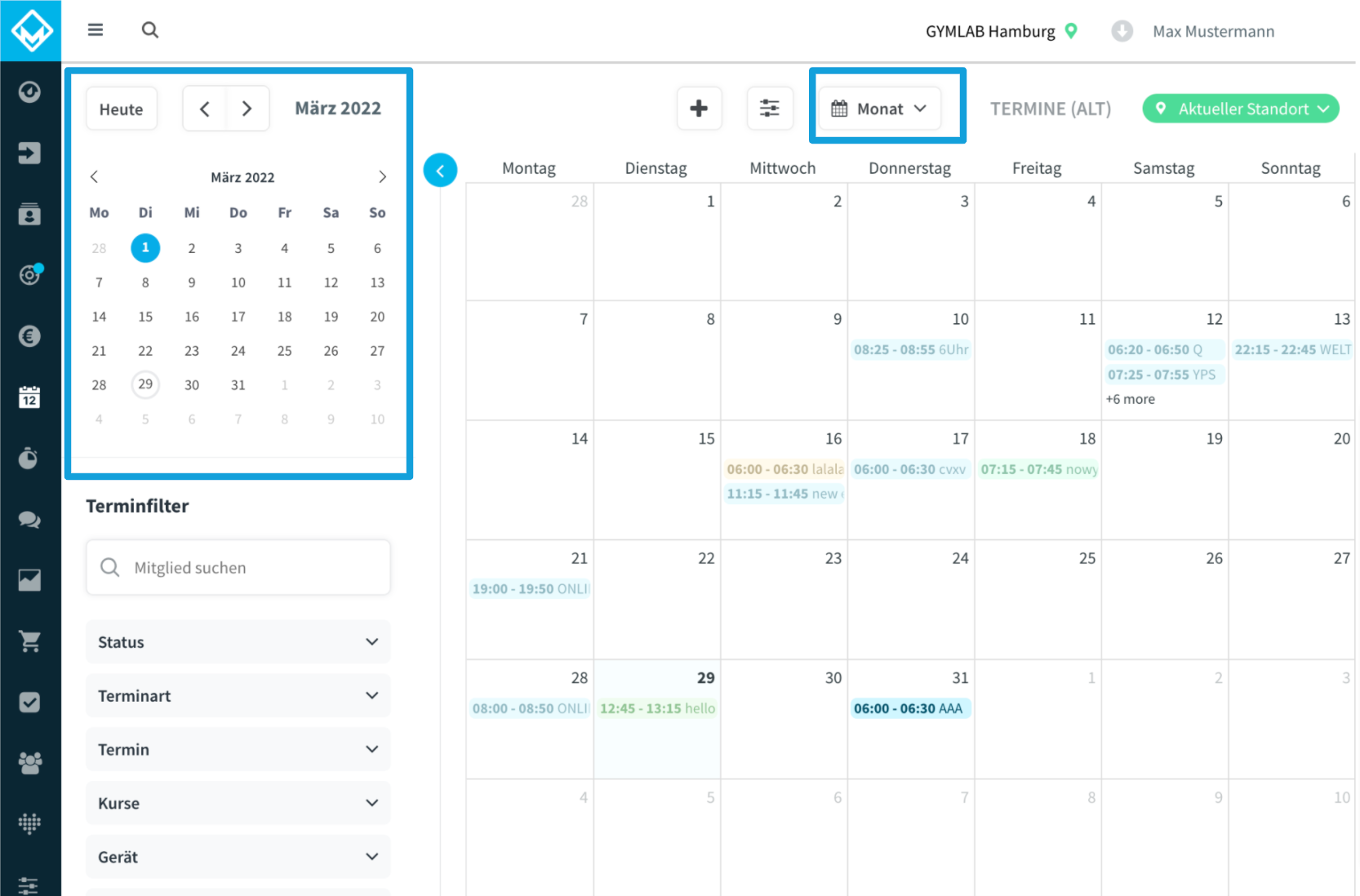Open the calendar icon in sidebar
Screen dimensions: 1360x896
29,397
